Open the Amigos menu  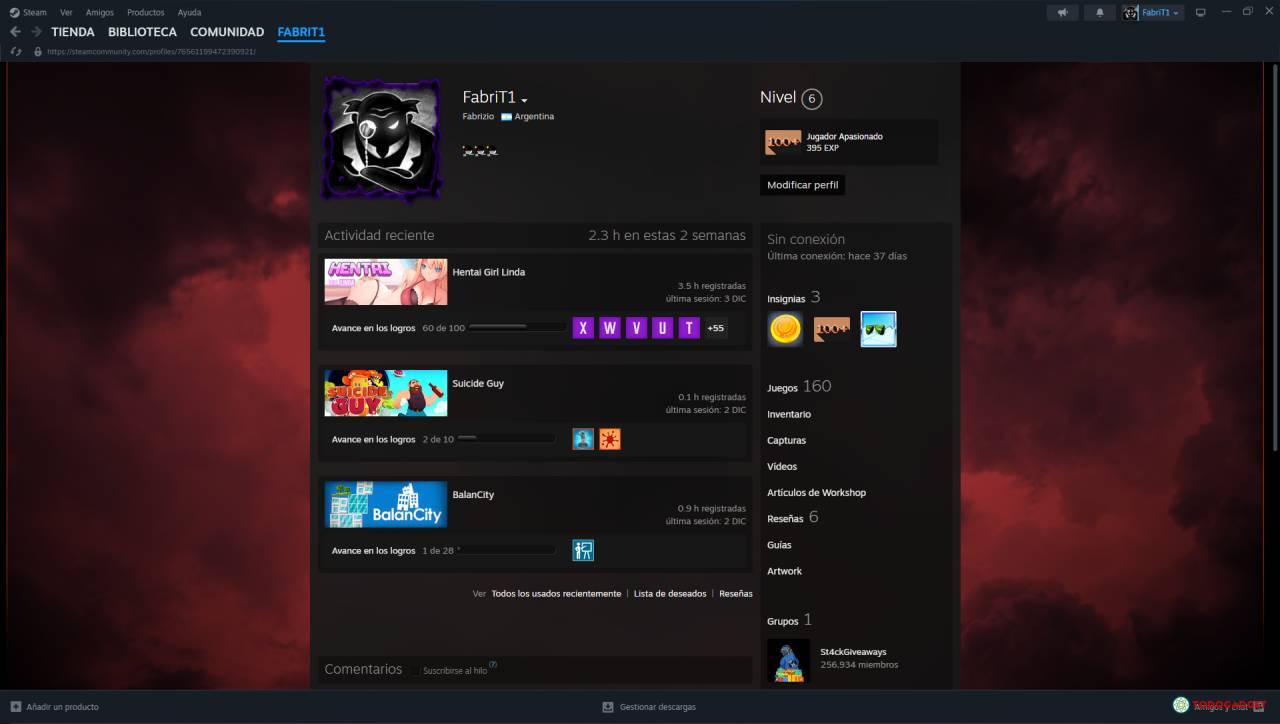(100, 13)
